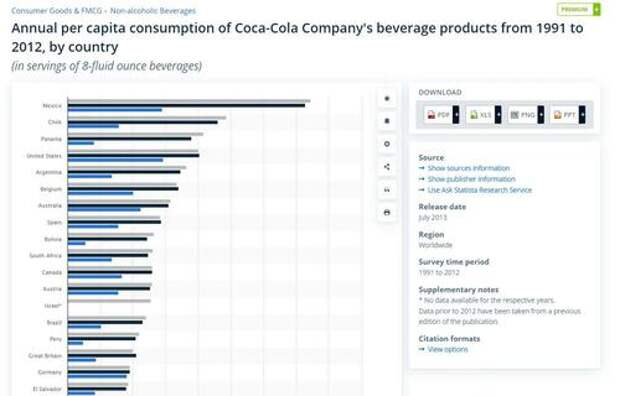620x396 pixels.
Task: Open Use Ask Statista Research Service link
Action: click(480, 190)
